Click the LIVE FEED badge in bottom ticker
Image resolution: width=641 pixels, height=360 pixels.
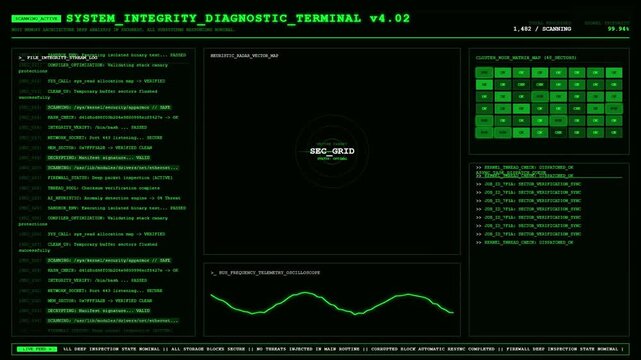tap(36, 349)
